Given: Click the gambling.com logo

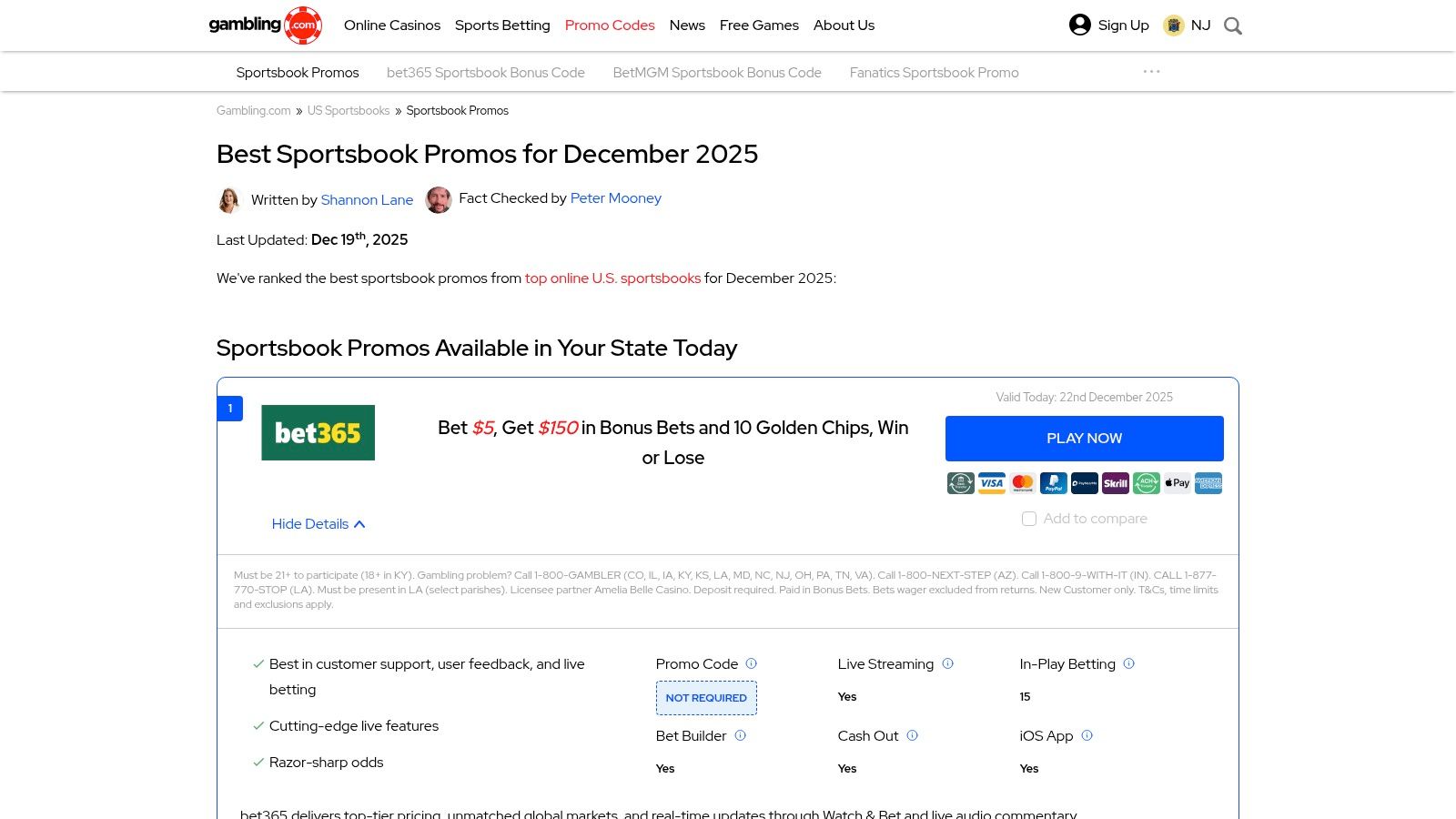Looking at the screenshot, I should 265,25.
